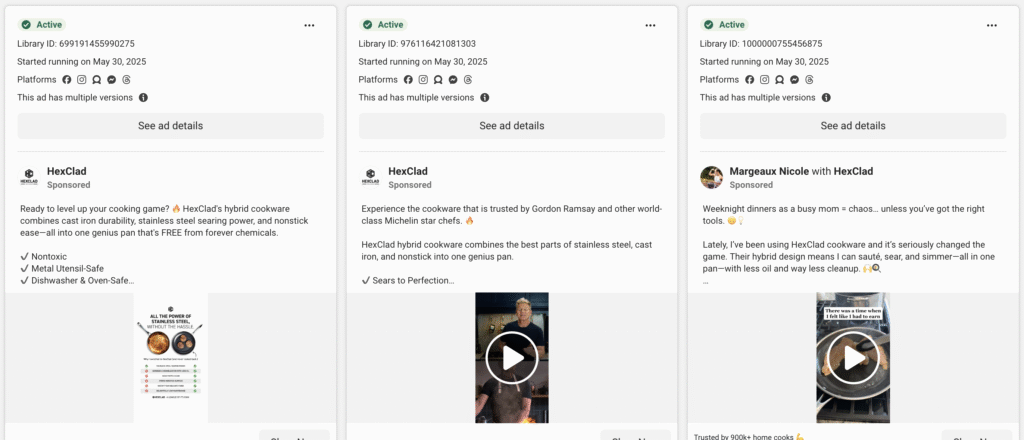This screenshot has height=440, width=1024.
Task: Select text 'Library ID: 1000000755456875'
Action: tap(761, 44)
